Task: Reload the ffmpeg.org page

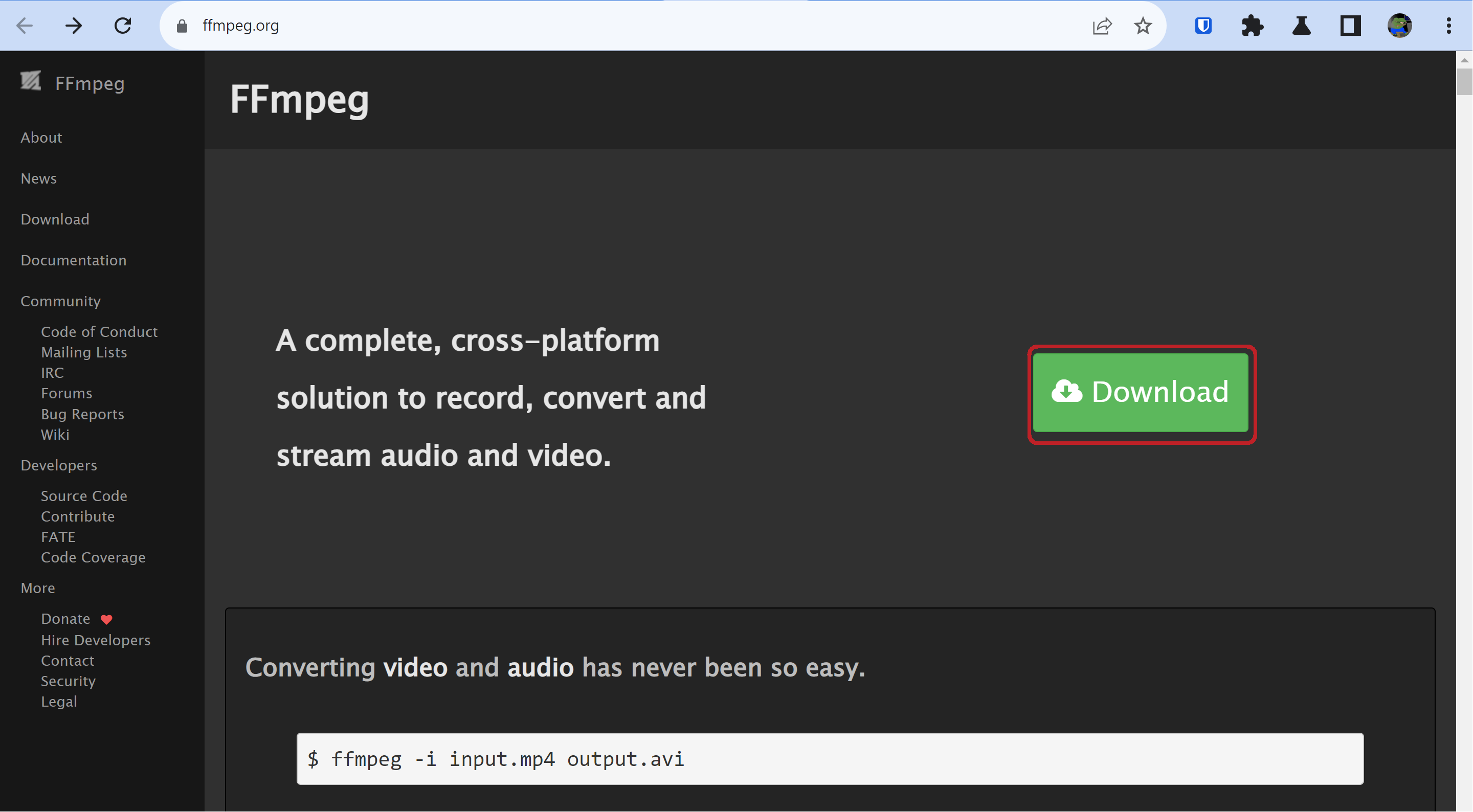Action: 122,26
